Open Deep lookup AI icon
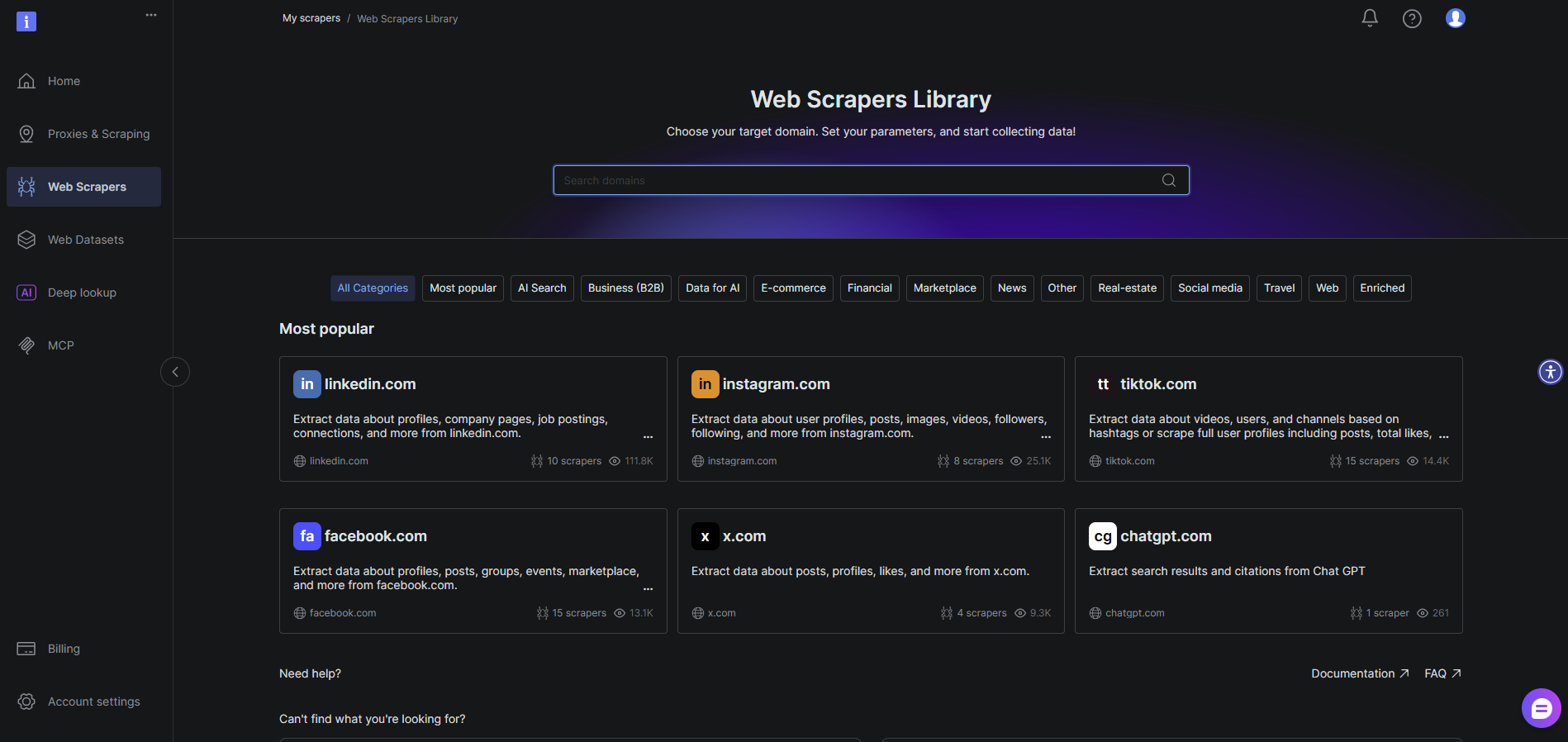This screenshot has width=1568, height=742. pos(26,293)
